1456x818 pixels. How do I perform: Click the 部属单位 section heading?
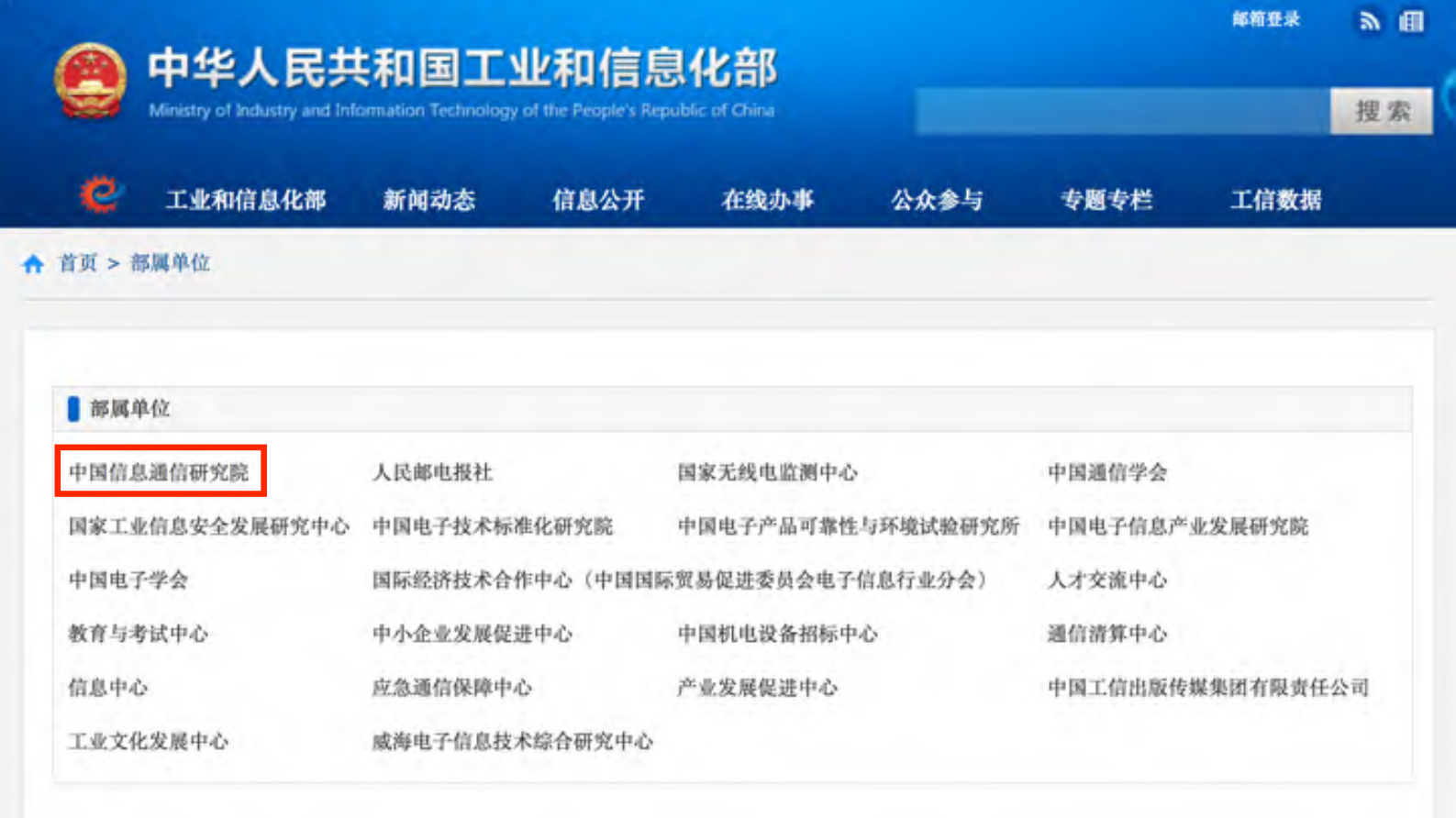(129, 409)
